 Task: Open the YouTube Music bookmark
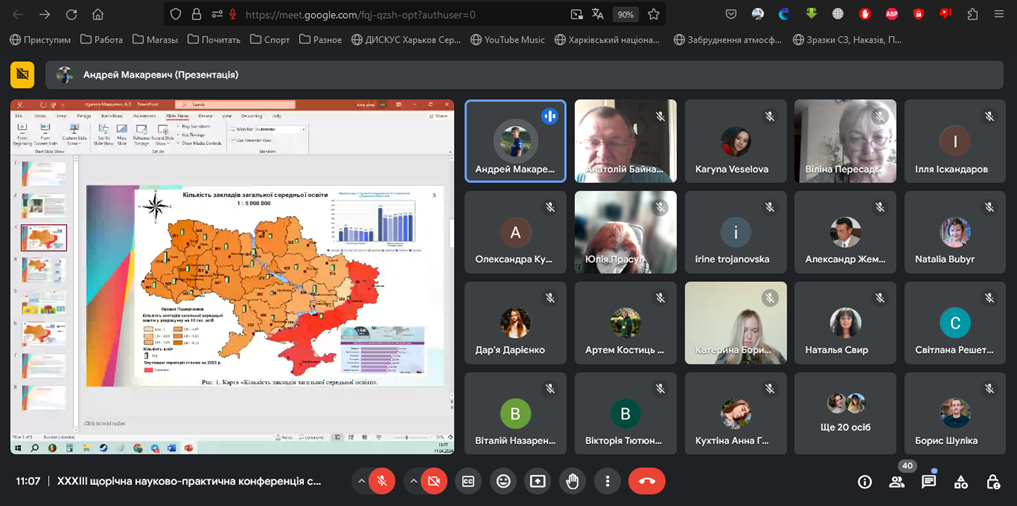coord(506,40)
